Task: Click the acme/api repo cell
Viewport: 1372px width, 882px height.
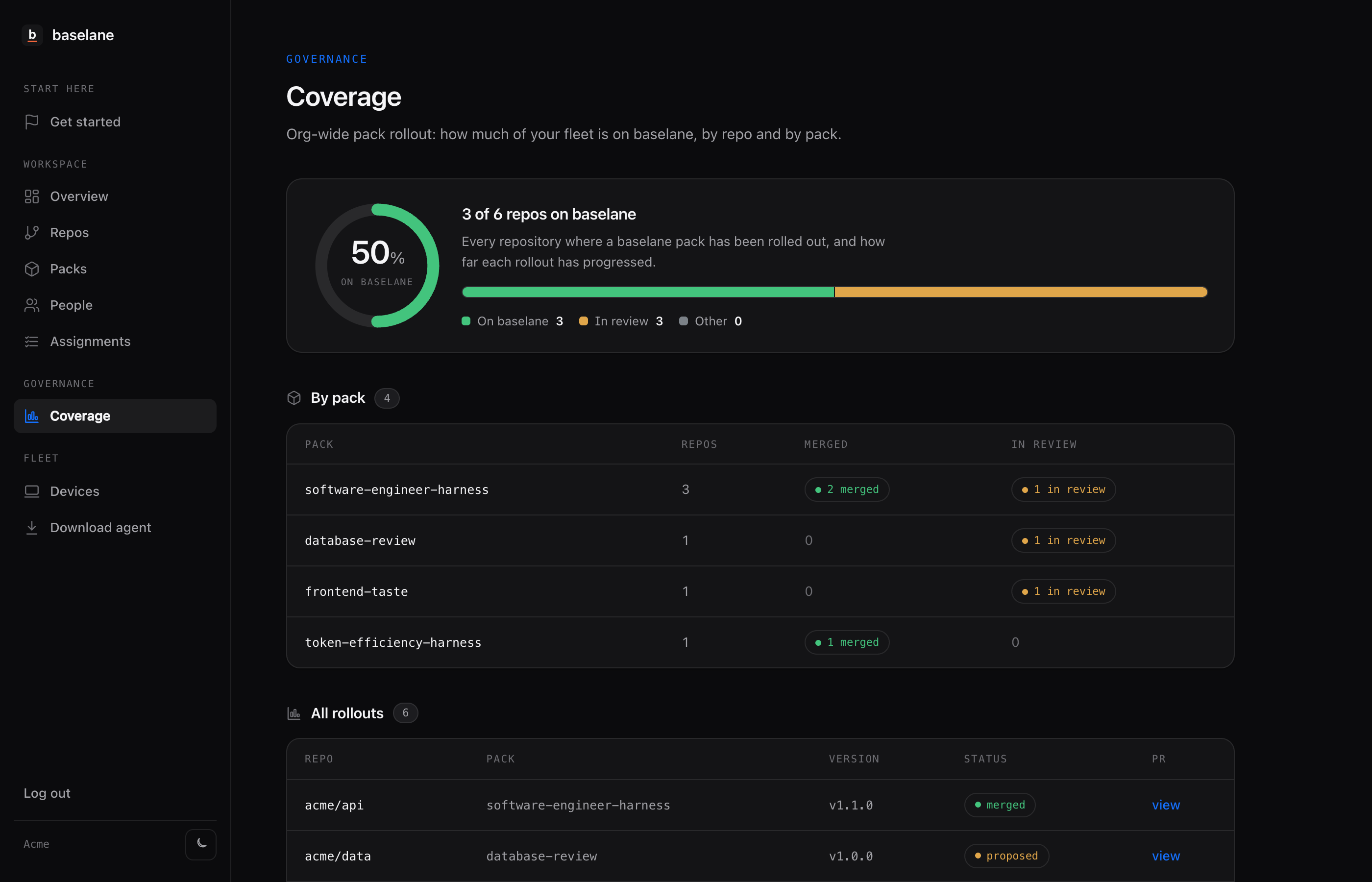Action: [x=334, y=805]
